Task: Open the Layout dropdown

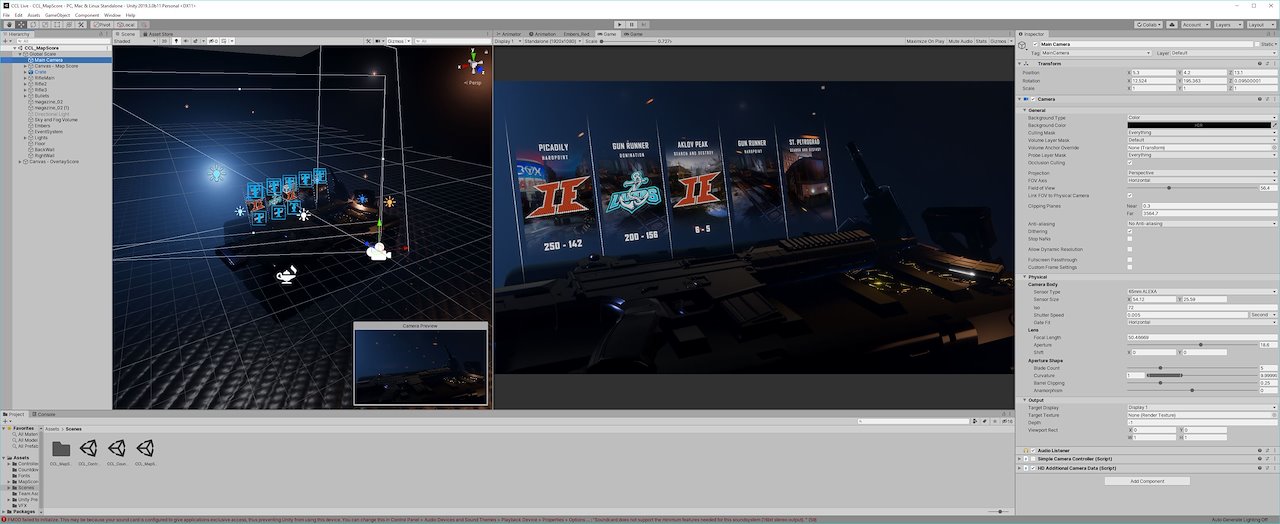Action: pyautogui.click(x=1261, y=24)
